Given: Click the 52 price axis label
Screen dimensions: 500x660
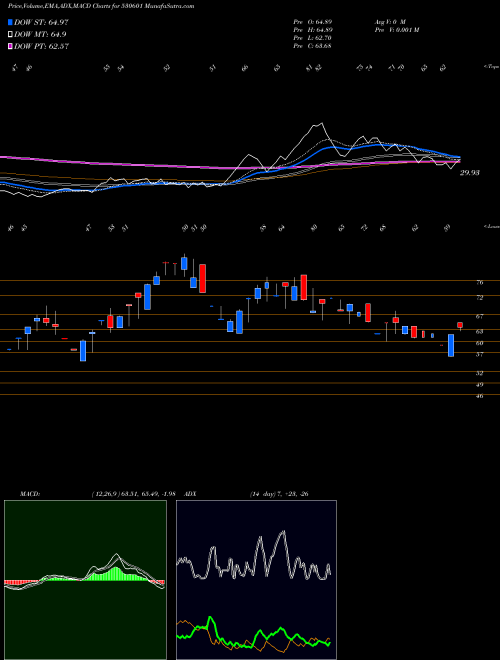Looking at the screenshot, I should coord(479,373).
